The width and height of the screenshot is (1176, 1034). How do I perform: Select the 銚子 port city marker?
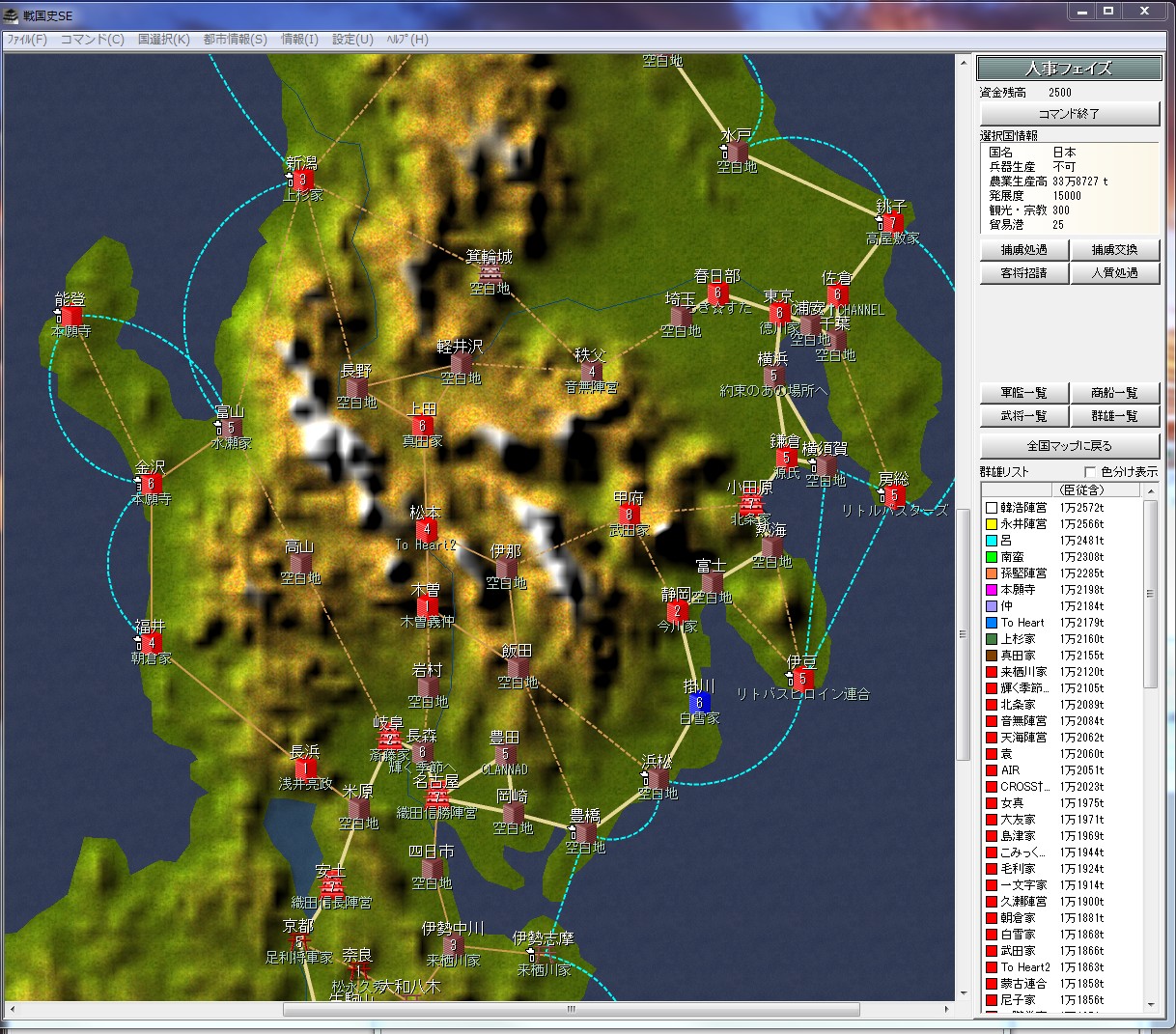tap(891, 223)
